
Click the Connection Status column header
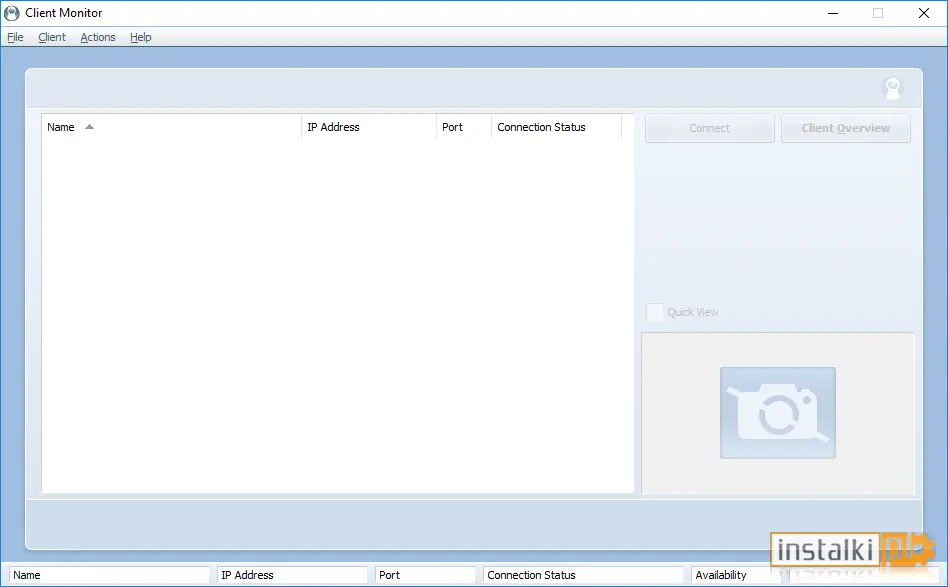point(556,127)
